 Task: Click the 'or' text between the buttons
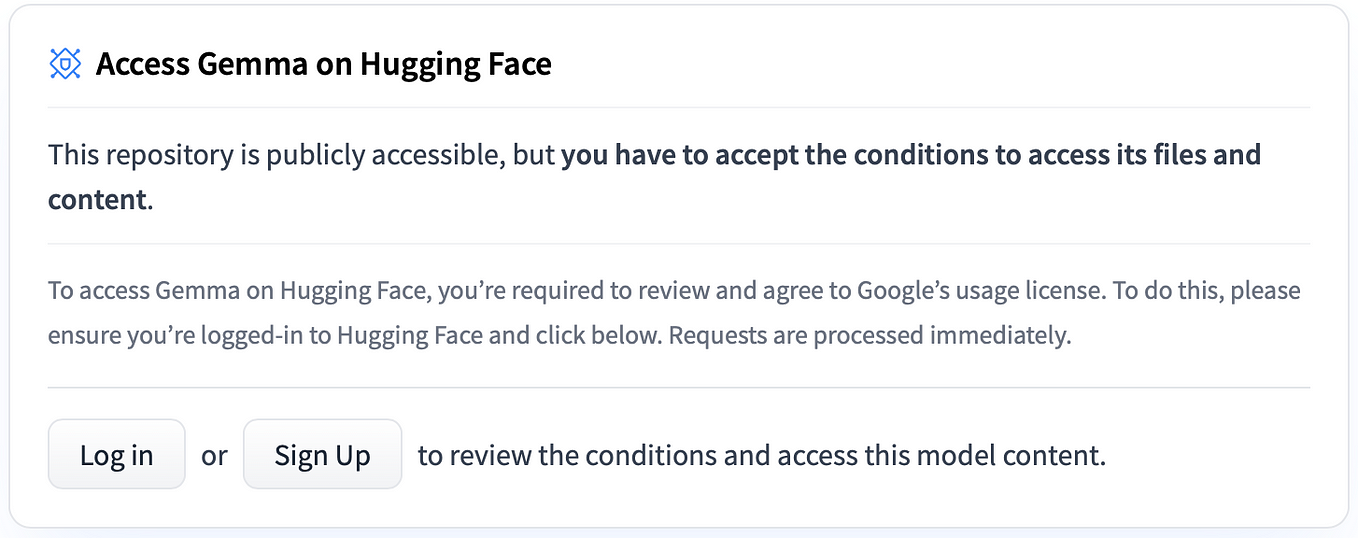[x=214, y=456]
